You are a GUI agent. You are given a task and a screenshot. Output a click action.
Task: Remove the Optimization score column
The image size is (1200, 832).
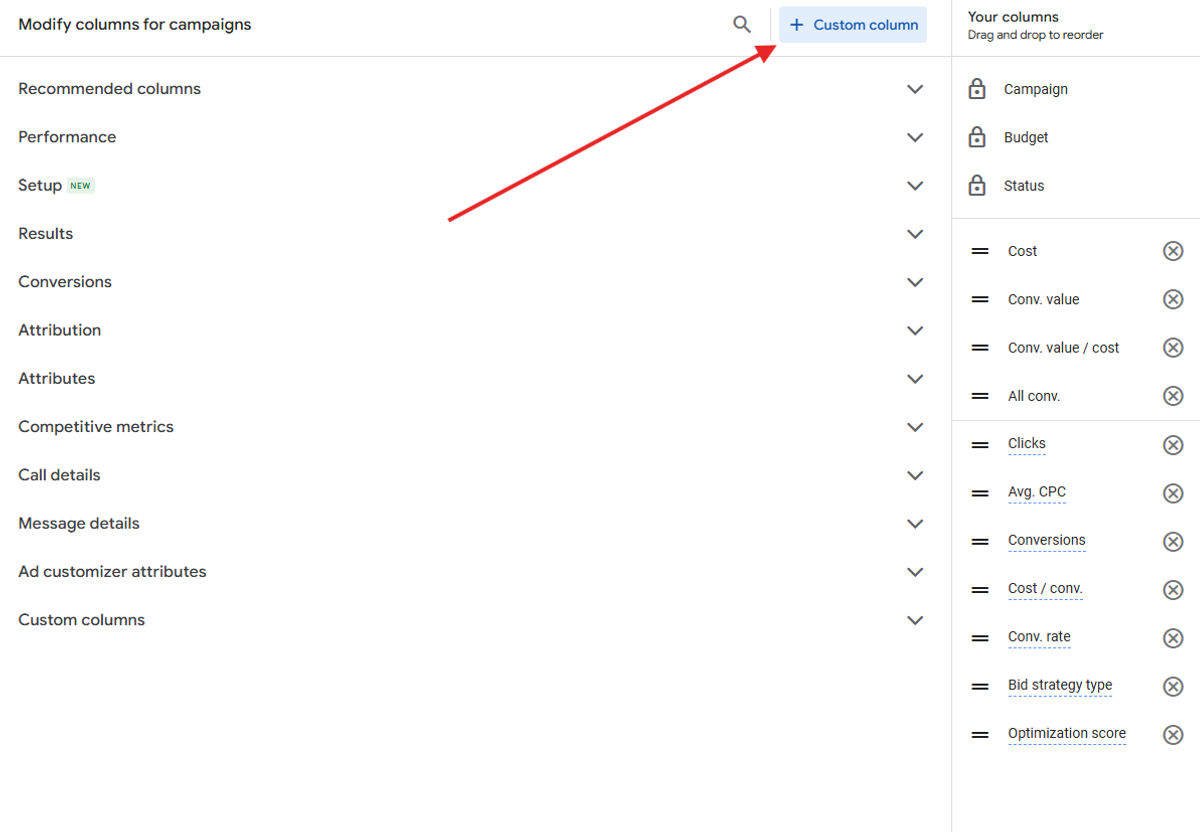point(1173,734)
